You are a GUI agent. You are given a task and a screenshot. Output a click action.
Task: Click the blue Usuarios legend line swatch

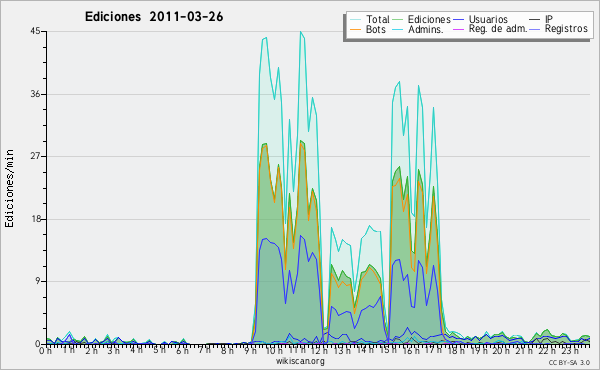459,20
